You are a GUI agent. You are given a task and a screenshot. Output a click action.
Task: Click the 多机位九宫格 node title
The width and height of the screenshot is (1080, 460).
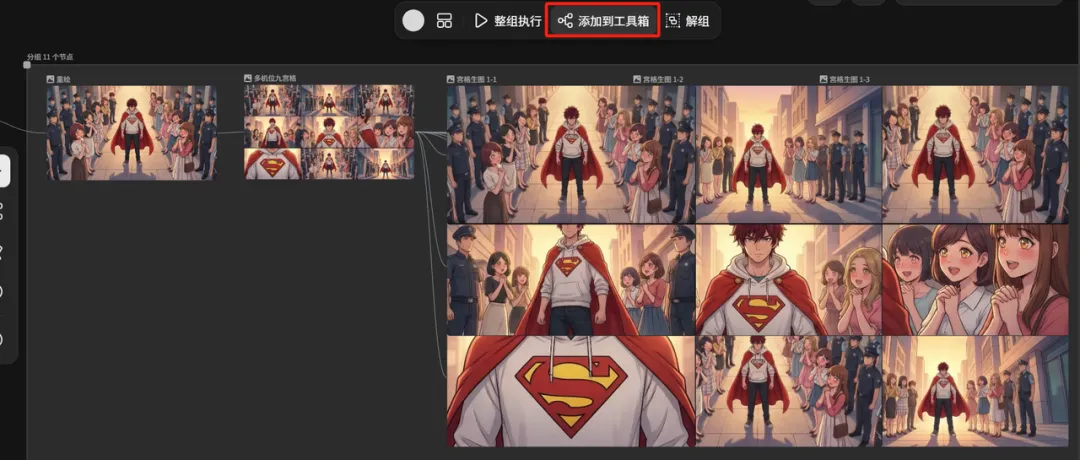(x=274, y=79)
